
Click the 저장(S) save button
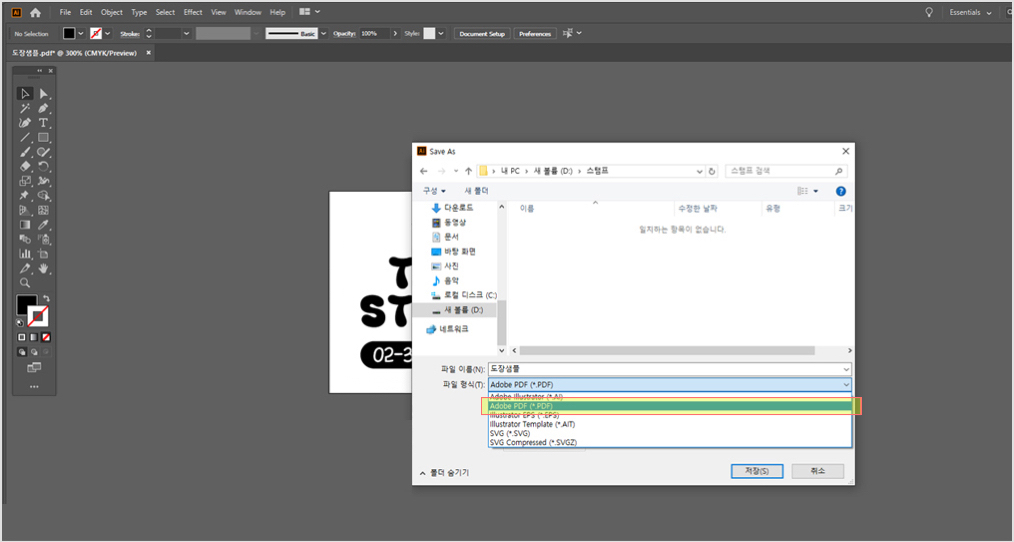[x=757, y=471]
